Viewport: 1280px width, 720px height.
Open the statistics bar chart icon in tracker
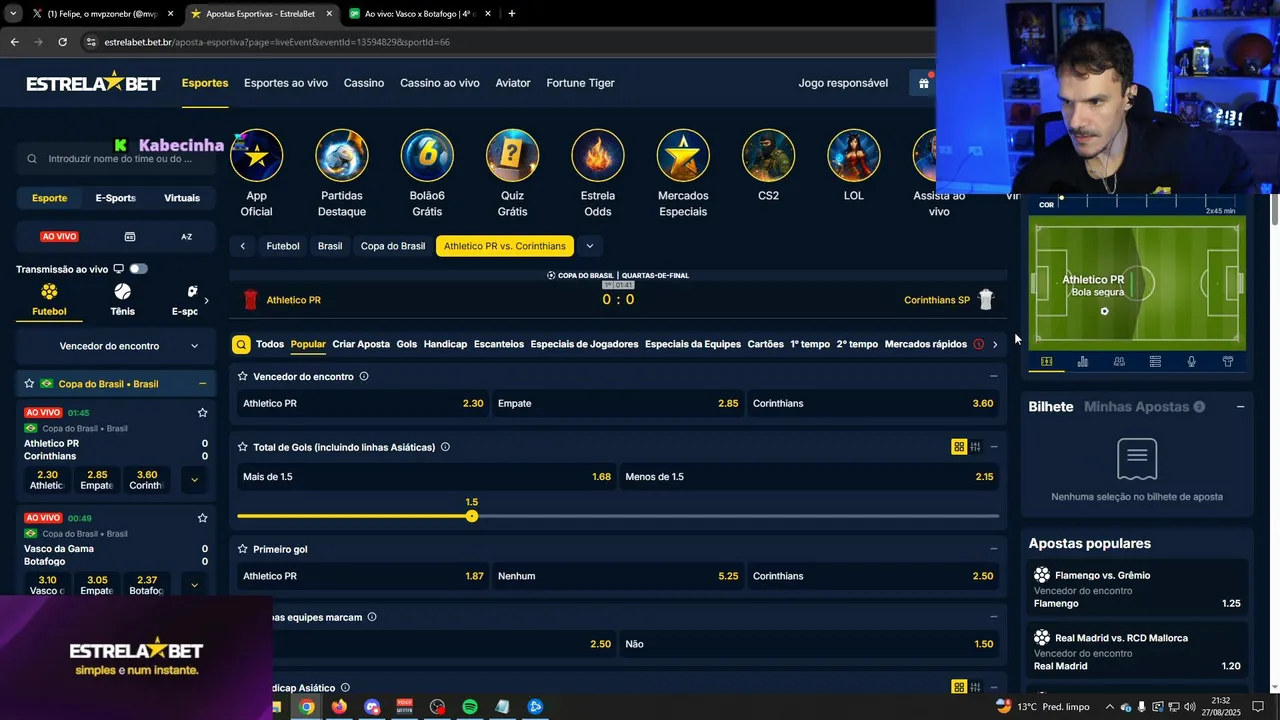(x=1082, y=361)
